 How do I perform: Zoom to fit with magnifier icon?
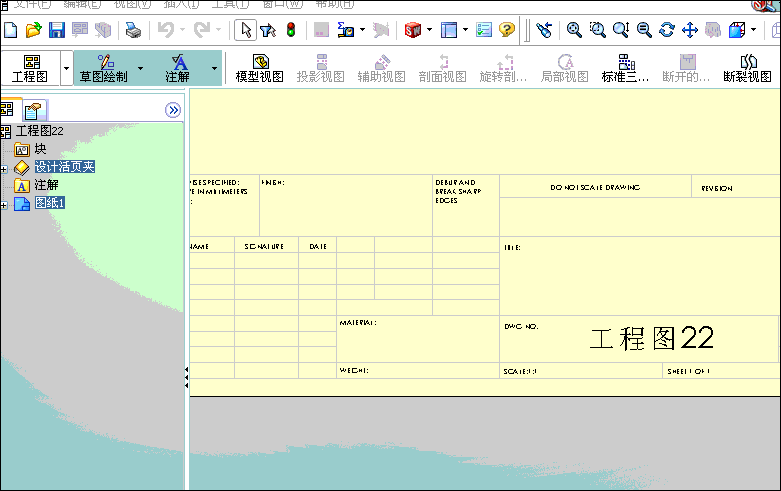point(574,30)
